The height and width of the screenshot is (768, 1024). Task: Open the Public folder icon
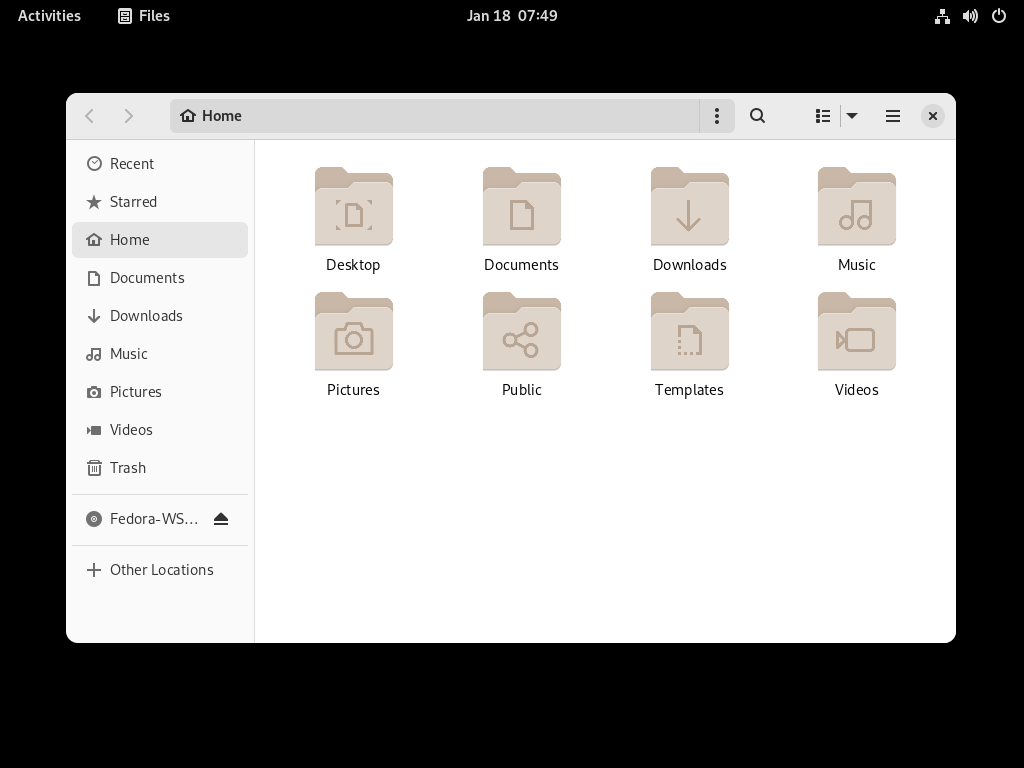[521, 332]
